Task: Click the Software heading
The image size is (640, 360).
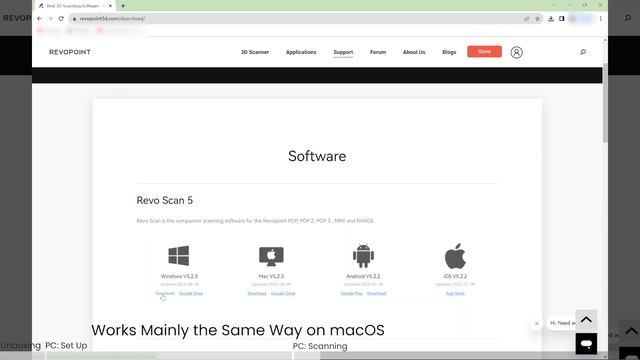Action: (x=317, y=156)
